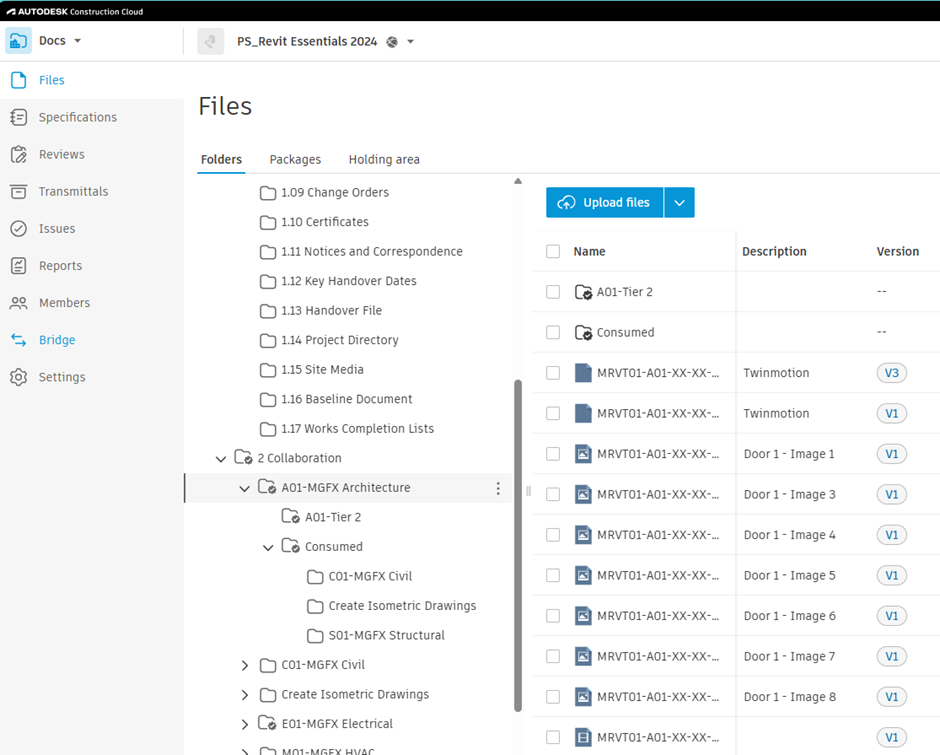Click the 2 Collaboration shared folder icon
This screenshot has width=940, height=755.
(243, 458)
